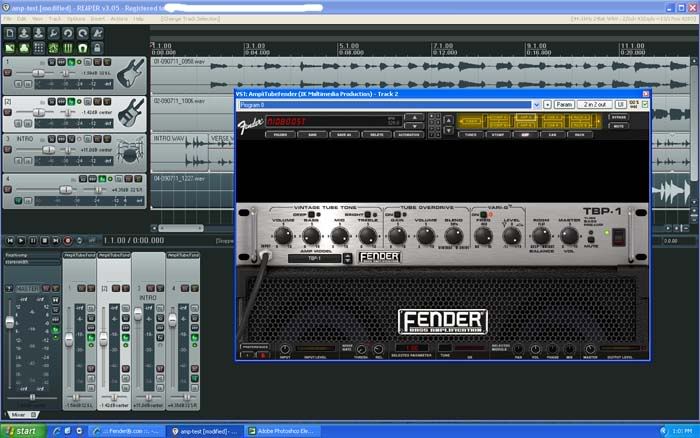Click the Undo arrow in main toolbar
Image resolution: width=700 pixels, height=438 pixels.
coord(70,33)
